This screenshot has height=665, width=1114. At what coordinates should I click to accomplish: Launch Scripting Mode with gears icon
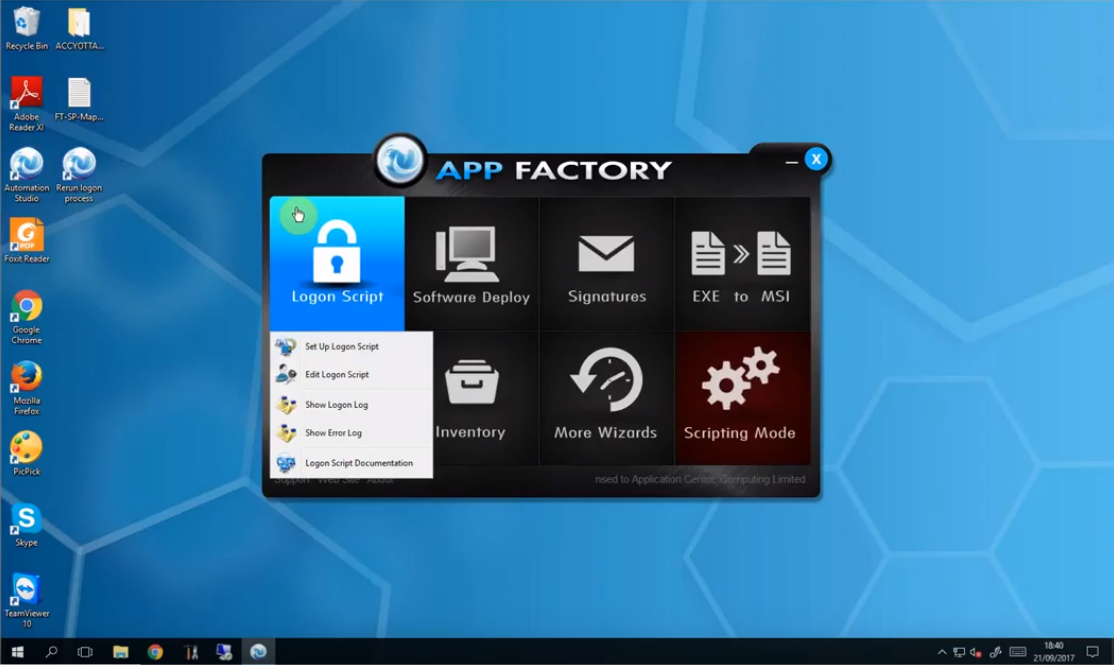click(x=740, y=399)
